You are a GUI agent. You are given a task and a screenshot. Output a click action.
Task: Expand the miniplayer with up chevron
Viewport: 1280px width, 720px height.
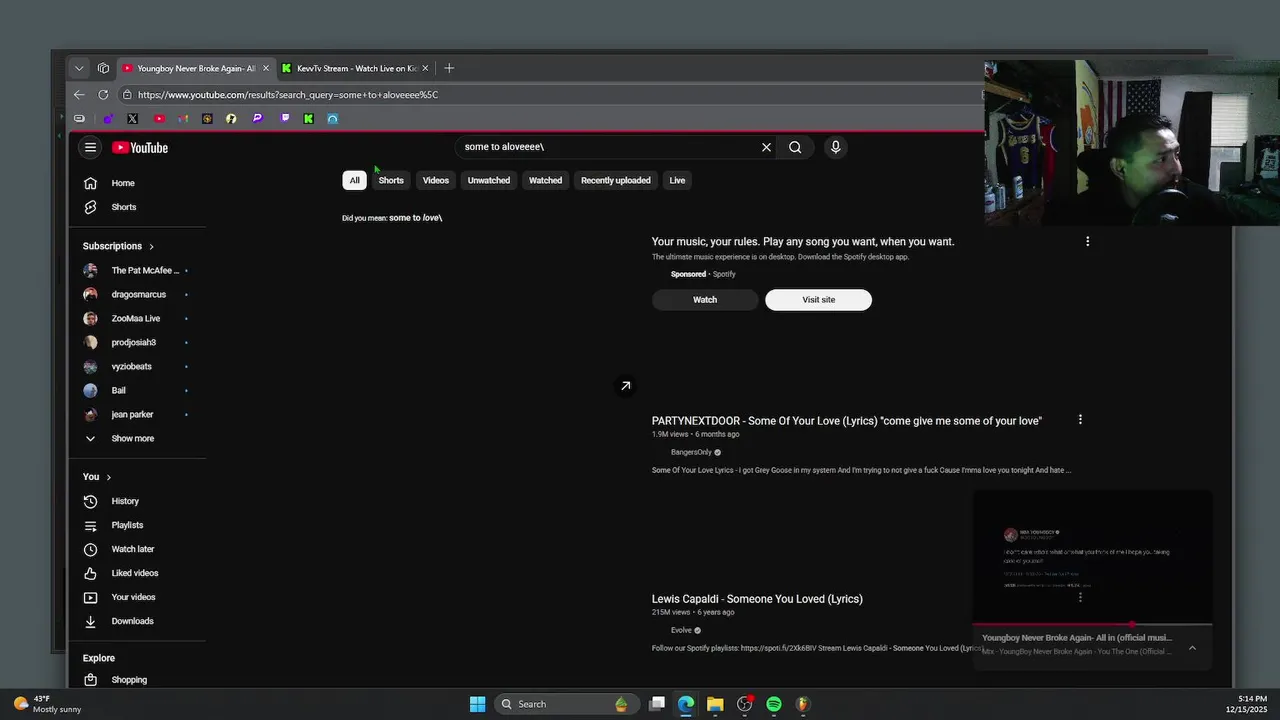click(1192, 648)
